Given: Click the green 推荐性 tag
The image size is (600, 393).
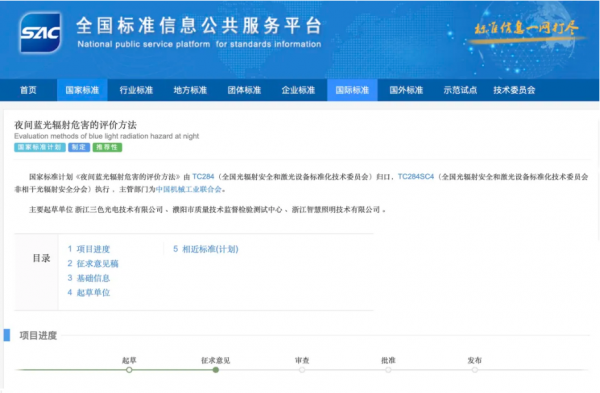Looking at the screenshot, I should point(107,147).
